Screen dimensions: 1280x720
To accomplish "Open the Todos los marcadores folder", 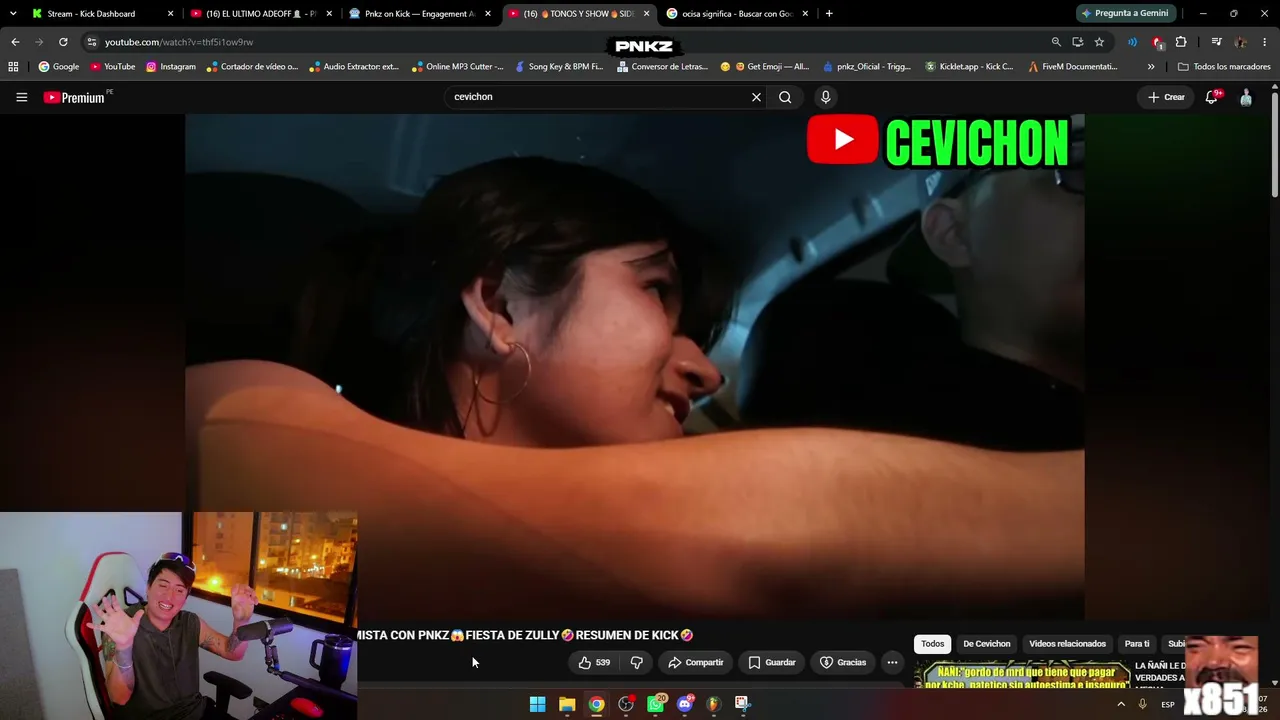I will pyautogui.click(x=1224, y=67).
